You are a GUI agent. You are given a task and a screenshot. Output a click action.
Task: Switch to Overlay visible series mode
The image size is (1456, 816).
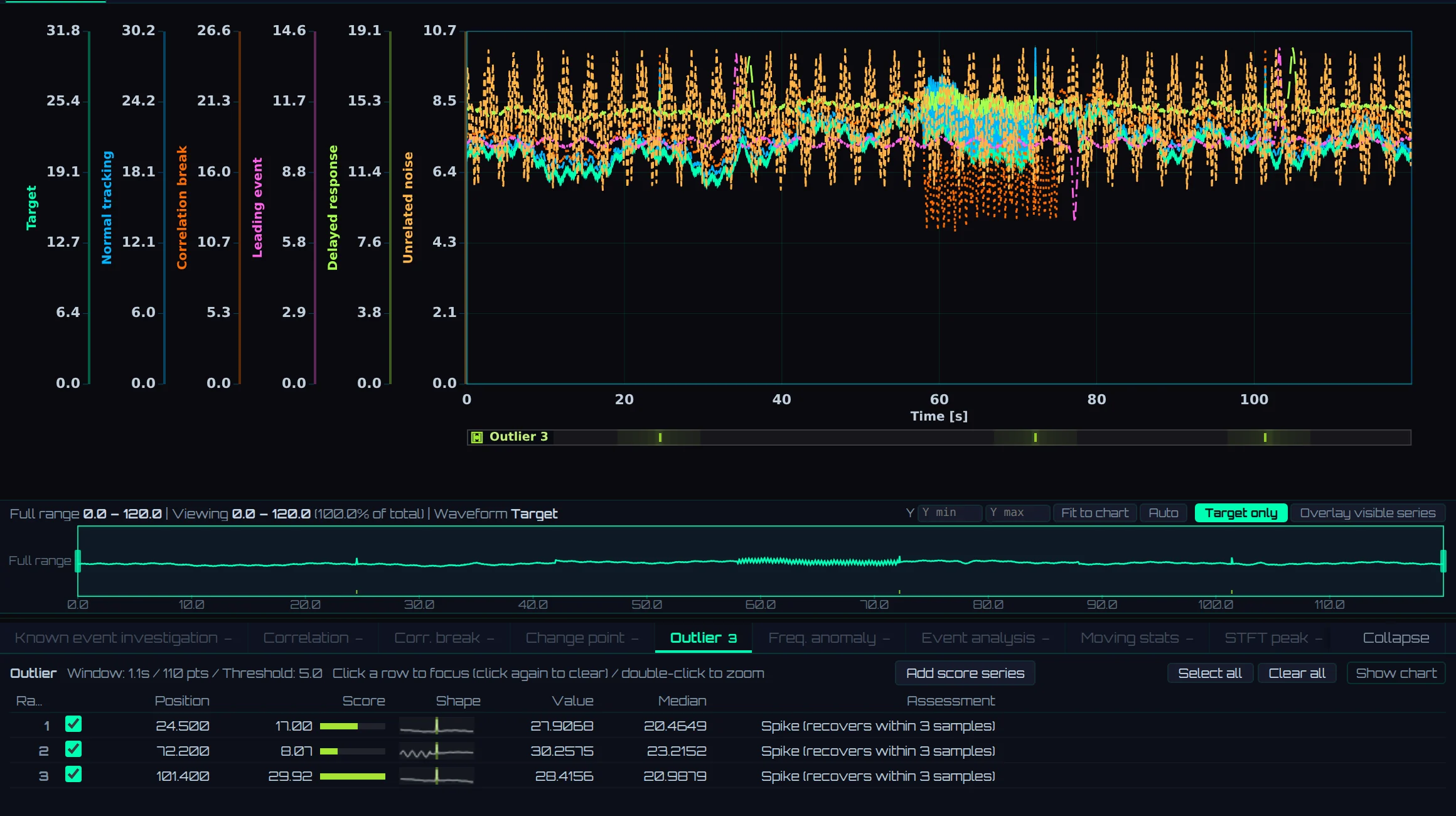(1368, 513)
